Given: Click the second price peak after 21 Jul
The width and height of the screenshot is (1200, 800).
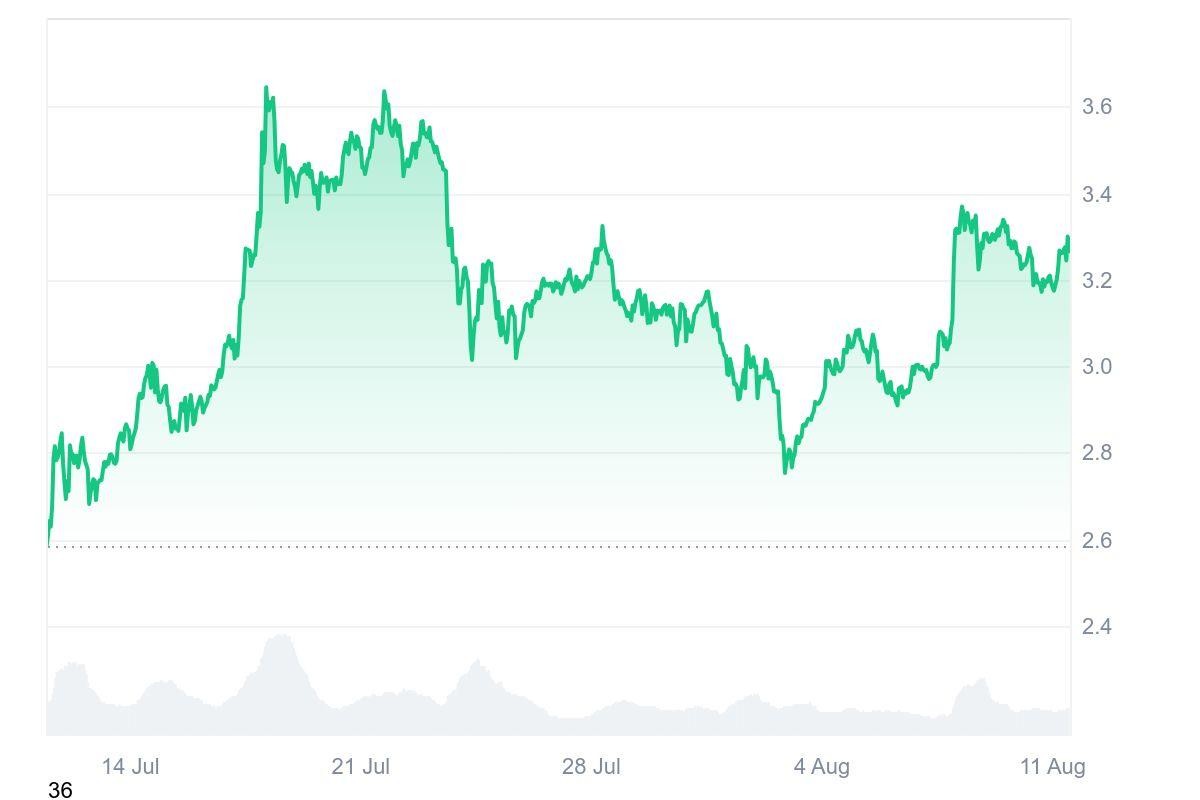Looking at the screenshot, I should click(x=384, y=92).
